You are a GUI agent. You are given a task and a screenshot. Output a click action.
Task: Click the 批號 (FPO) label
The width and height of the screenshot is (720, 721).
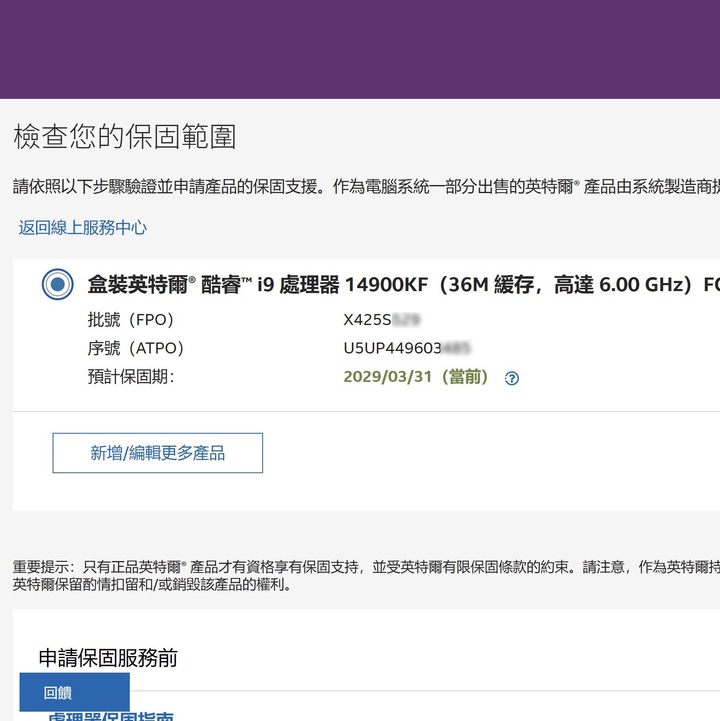(131, 320)
